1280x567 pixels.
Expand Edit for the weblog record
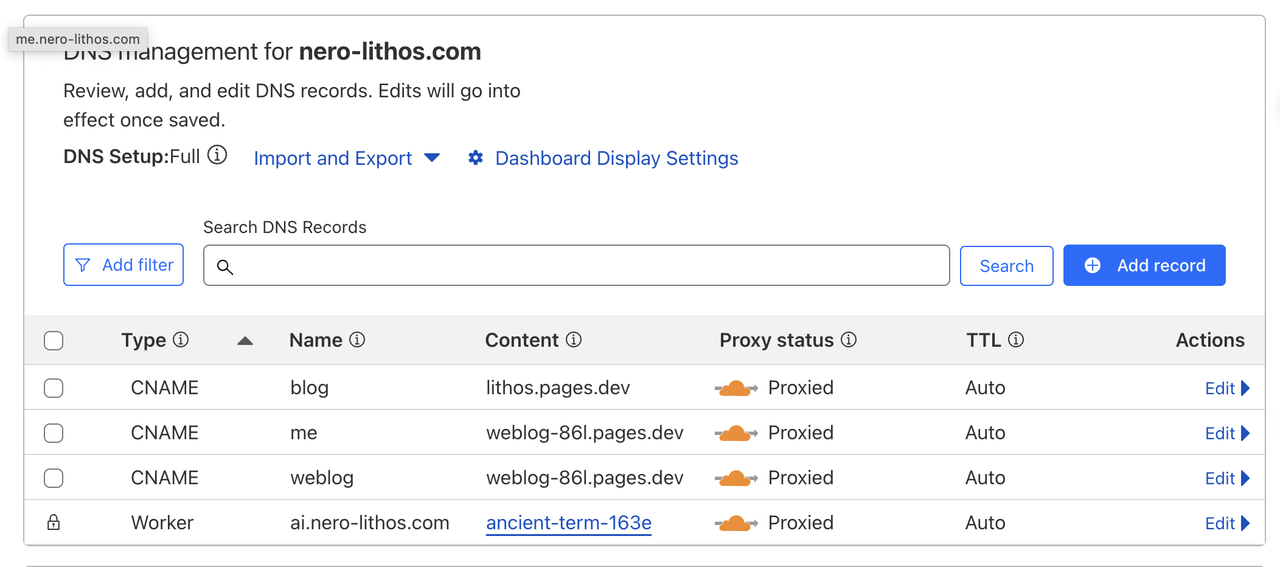1227,478
